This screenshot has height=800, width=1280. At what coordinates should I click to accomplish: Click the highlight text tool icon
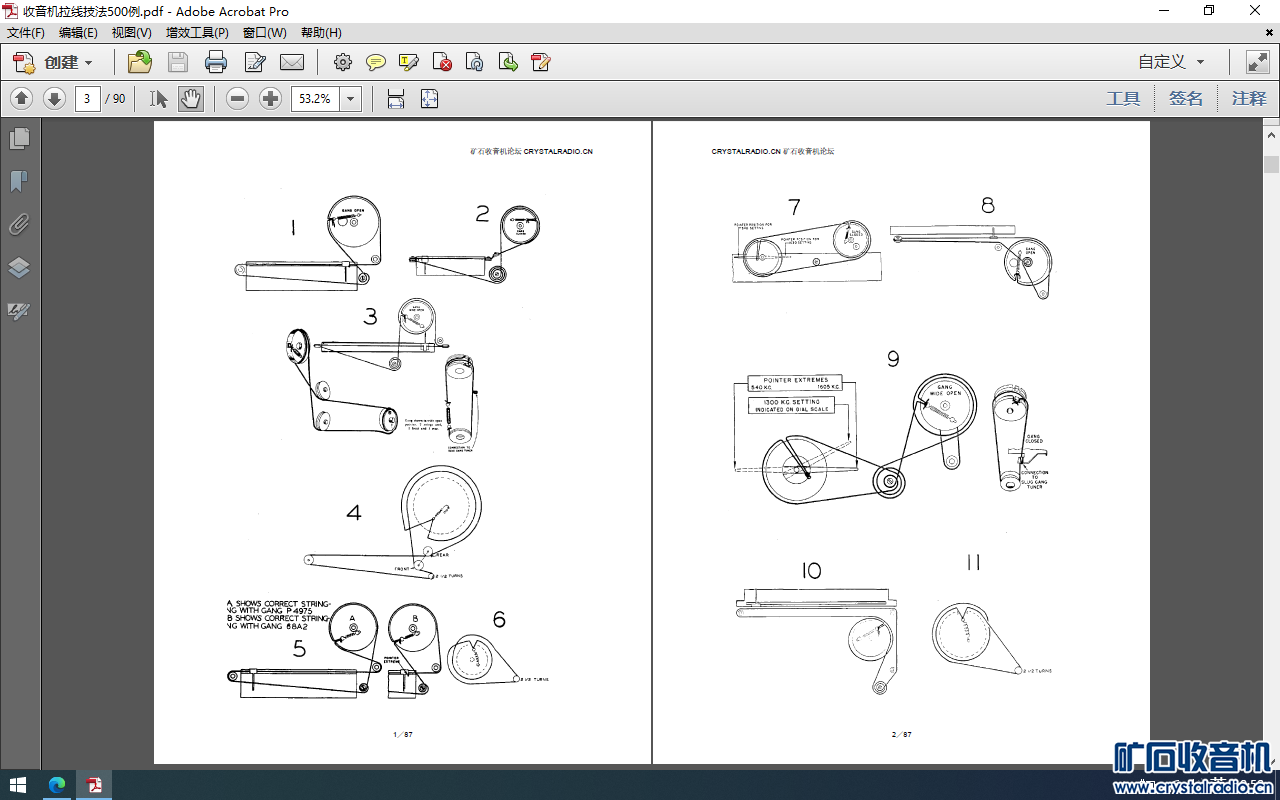408,63
